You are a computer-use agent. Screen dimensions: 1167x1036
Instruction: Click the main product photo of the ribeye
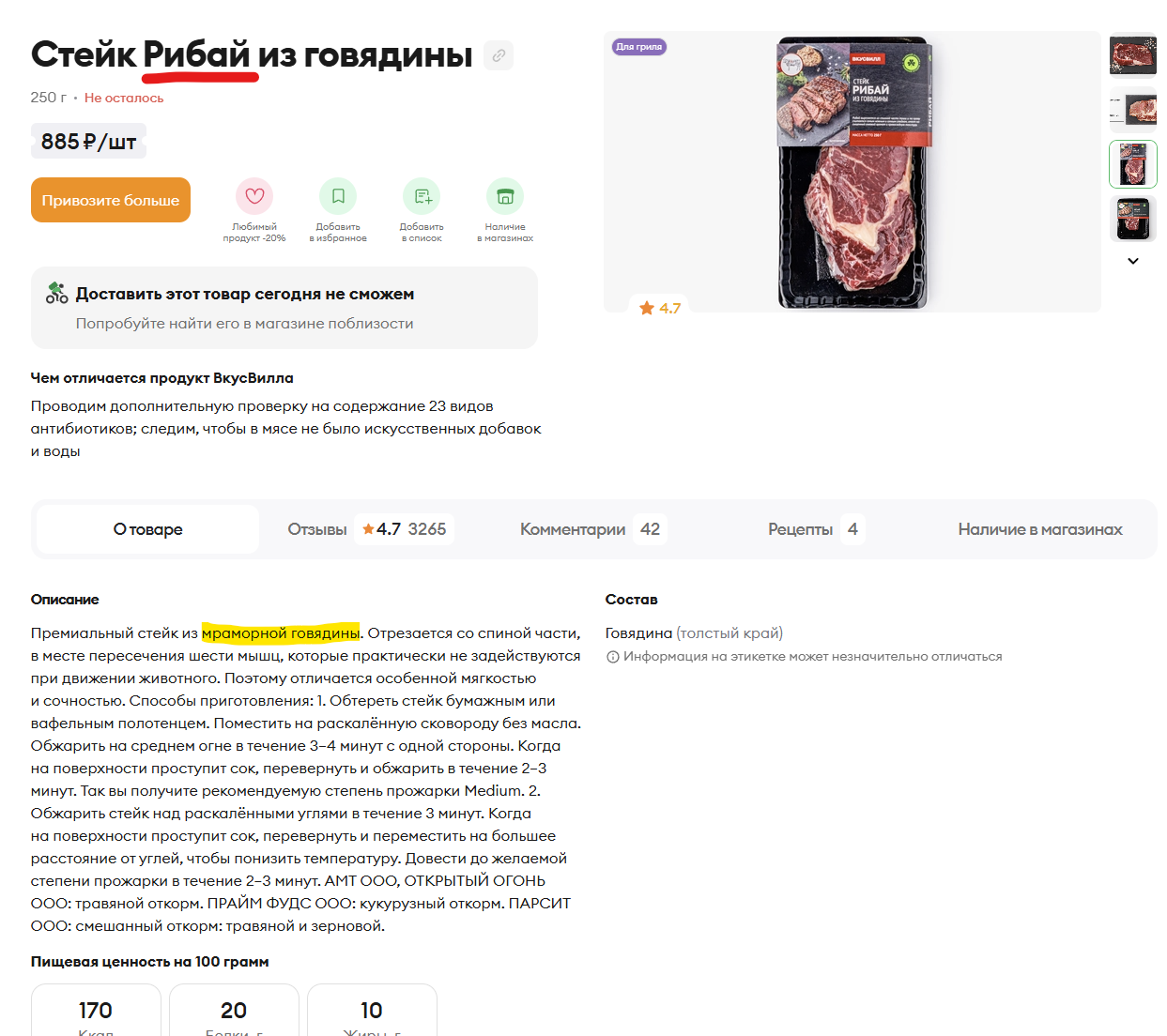point(852,172)
